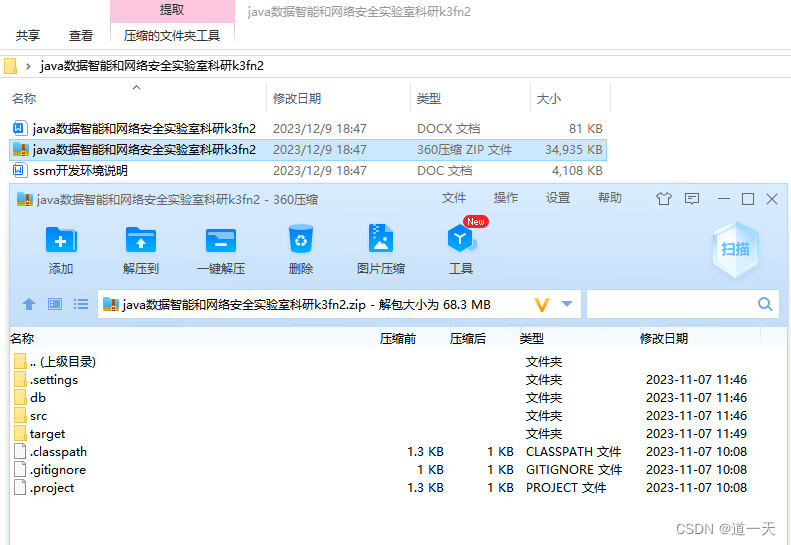Screen dimensions: 791x545
Task: Sort Explorer files by 大小 column
Action: tap(549, 98)
